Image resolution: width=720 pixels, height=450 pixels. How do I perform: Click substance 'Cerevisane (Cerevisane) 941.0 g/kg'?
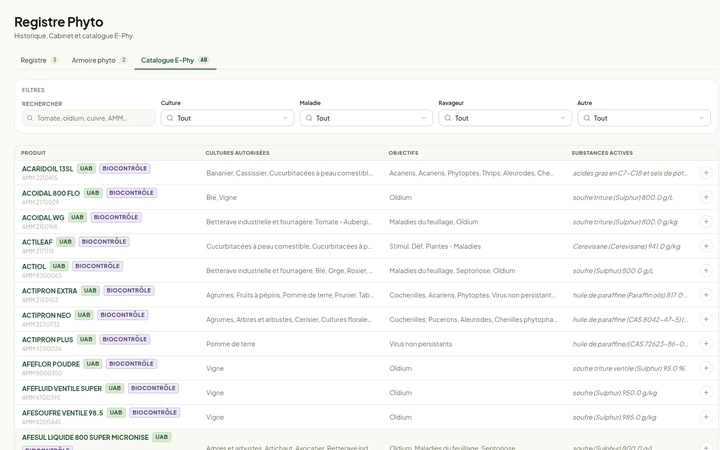click(x=626, y=246)
